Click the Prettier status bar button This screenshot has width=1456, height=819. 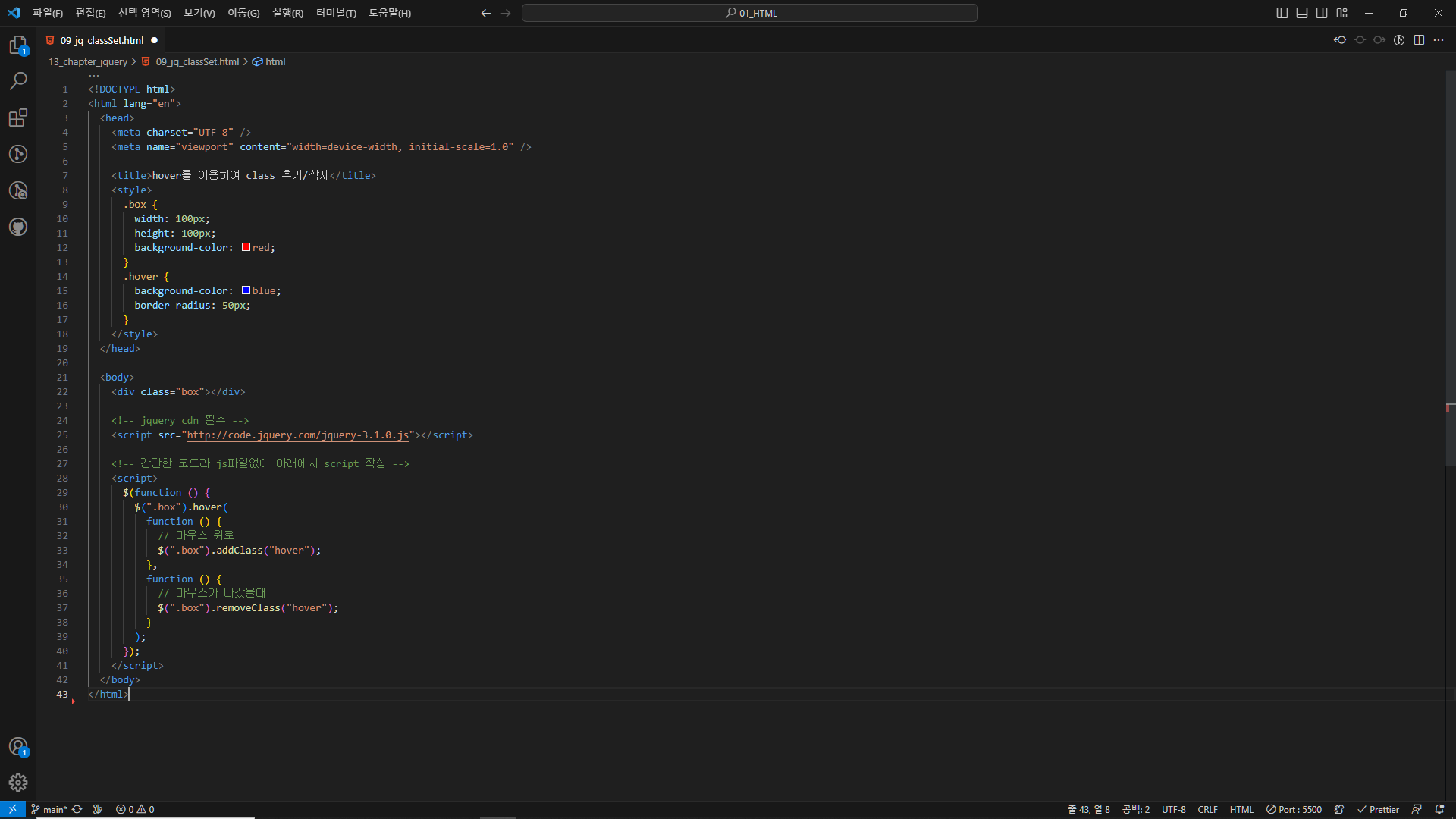tap(1378, 809)
